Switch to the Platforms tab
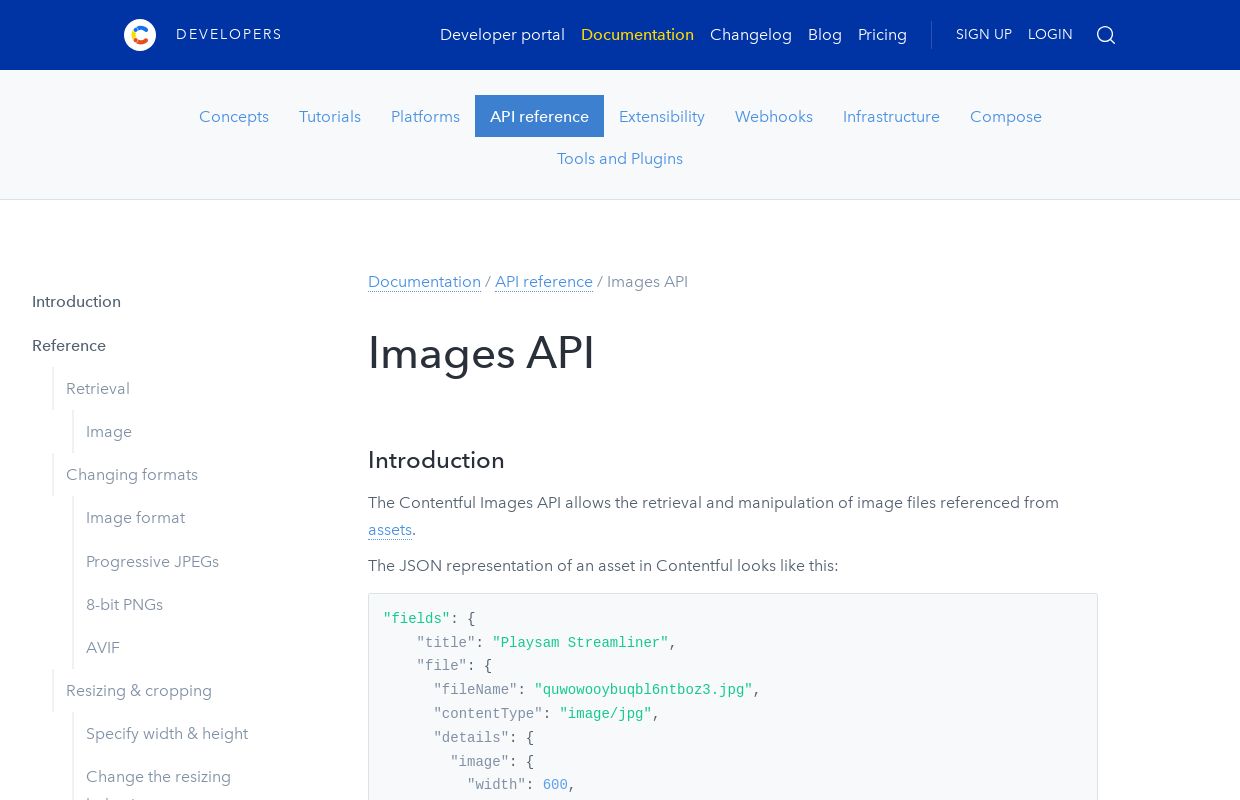1240x800 pixels. point(425,116)
